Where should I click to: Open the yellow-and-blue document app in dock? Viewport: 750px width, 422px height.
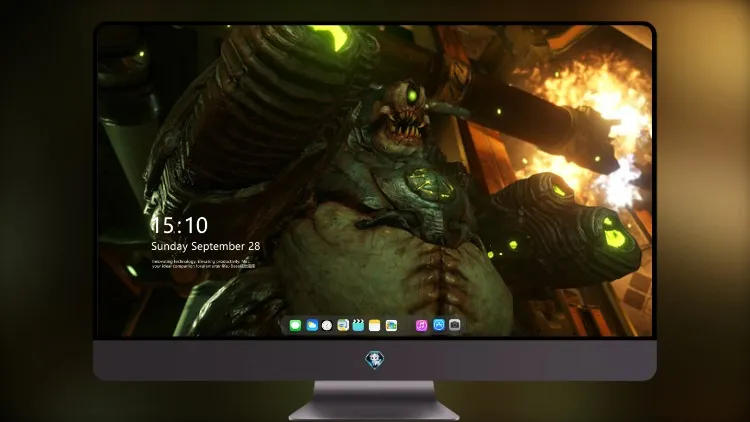343,326
